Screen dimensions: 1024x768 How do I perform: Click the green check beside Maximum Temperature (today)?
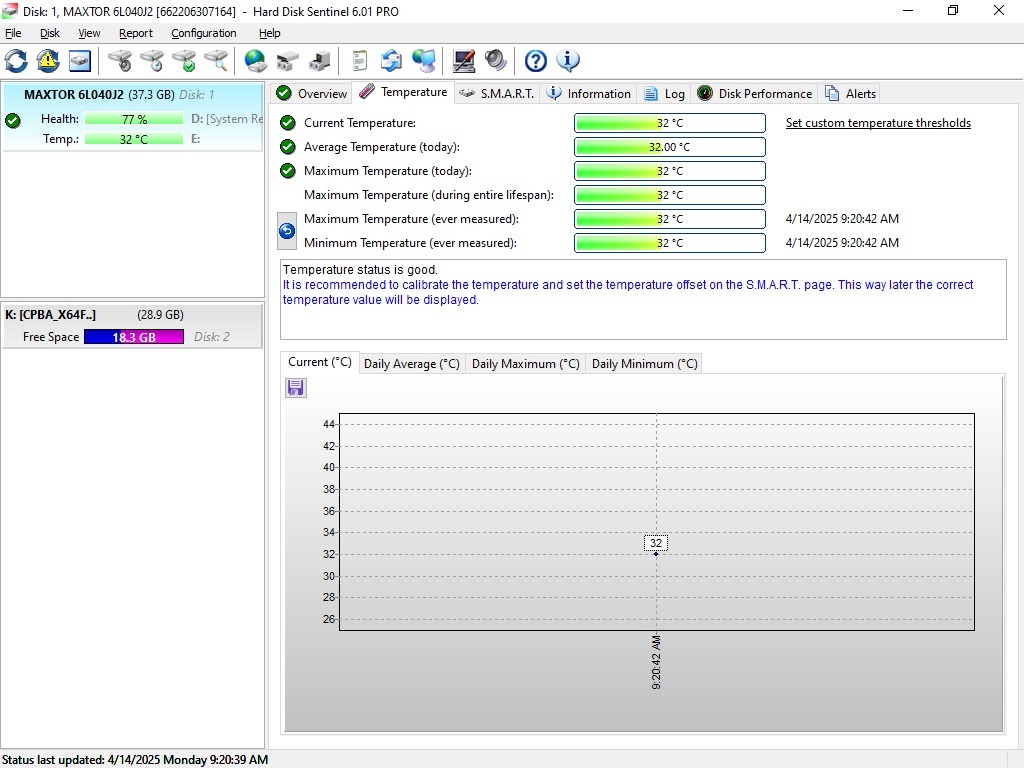tap(287, 171)
